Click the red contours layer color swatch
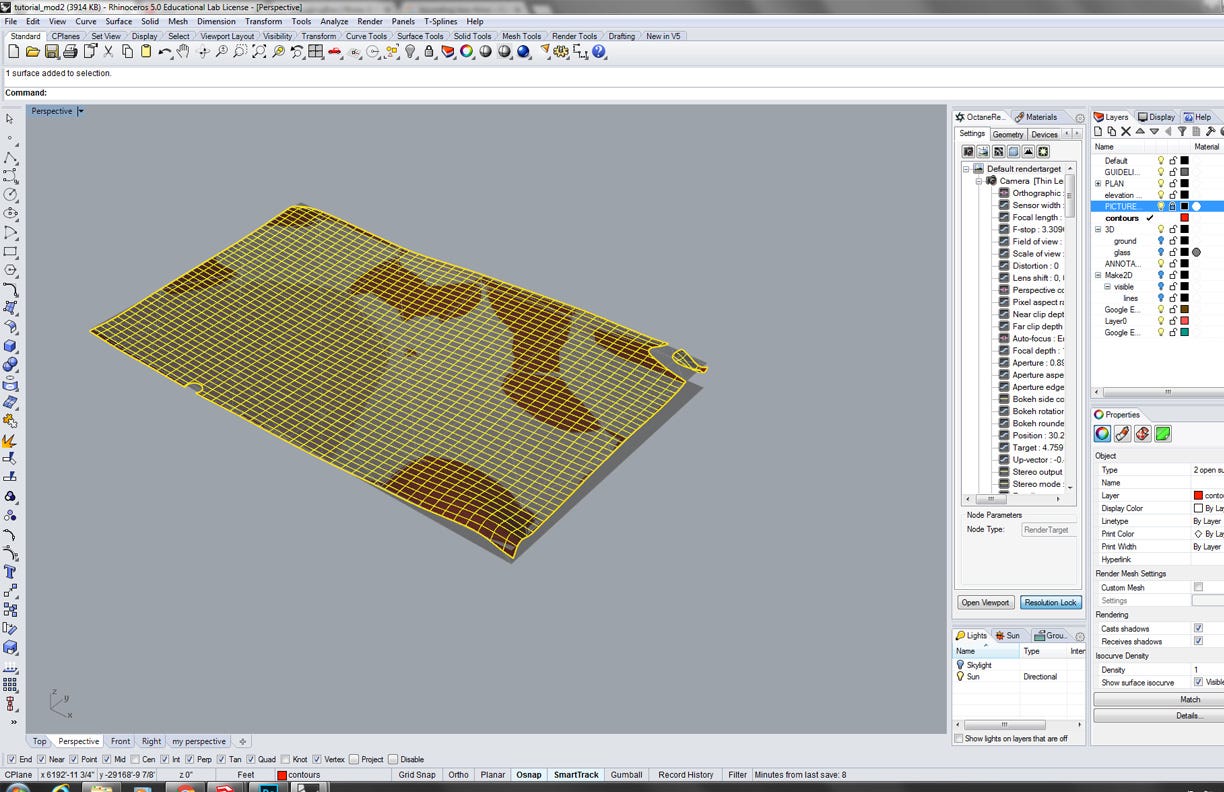Viewport: 1224px width, 792px height. pyautogui.click(x=1185, y=218)
